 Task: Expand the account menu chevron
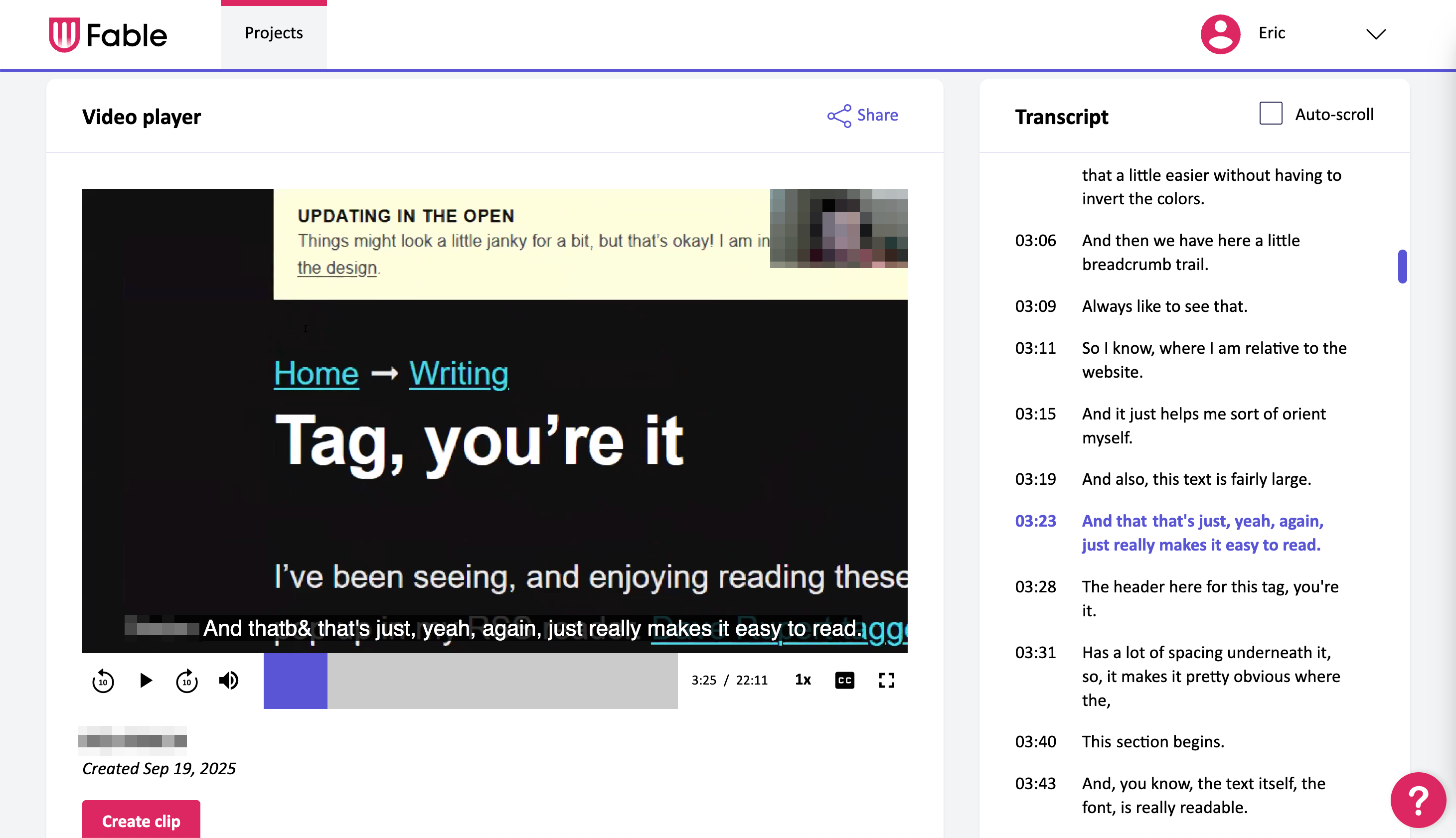click(x=1375, y=34)
